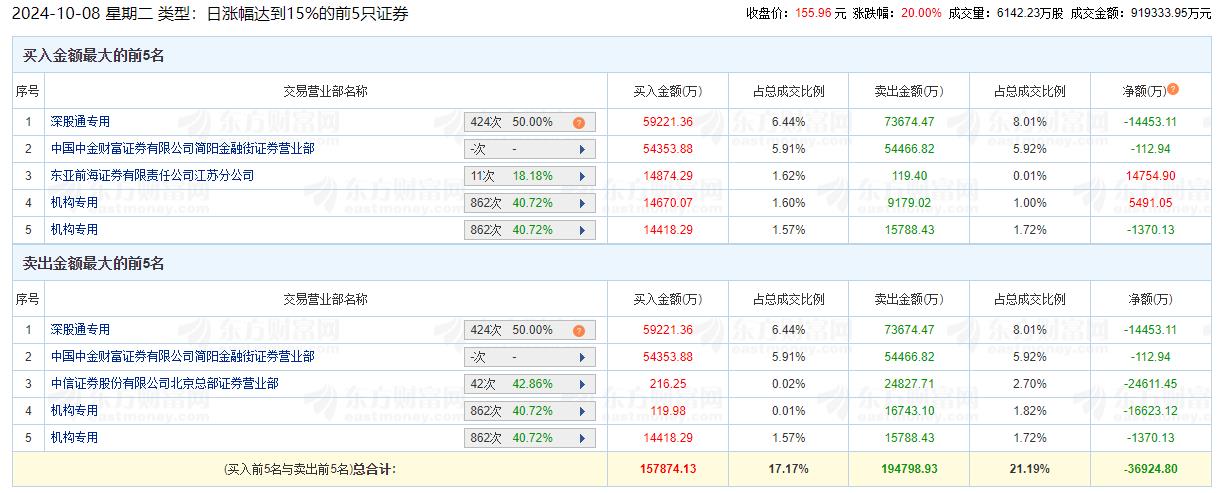Open 东亚前海证券有限责任公司江苏分公司 link
Viewport: 1225px width, 493px height.
(152, 175)
